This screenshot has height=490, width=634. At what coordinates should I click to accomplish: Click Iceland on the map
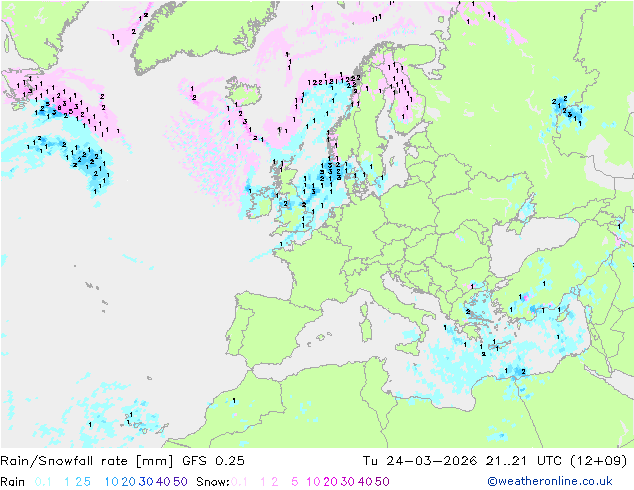[243, 92]
